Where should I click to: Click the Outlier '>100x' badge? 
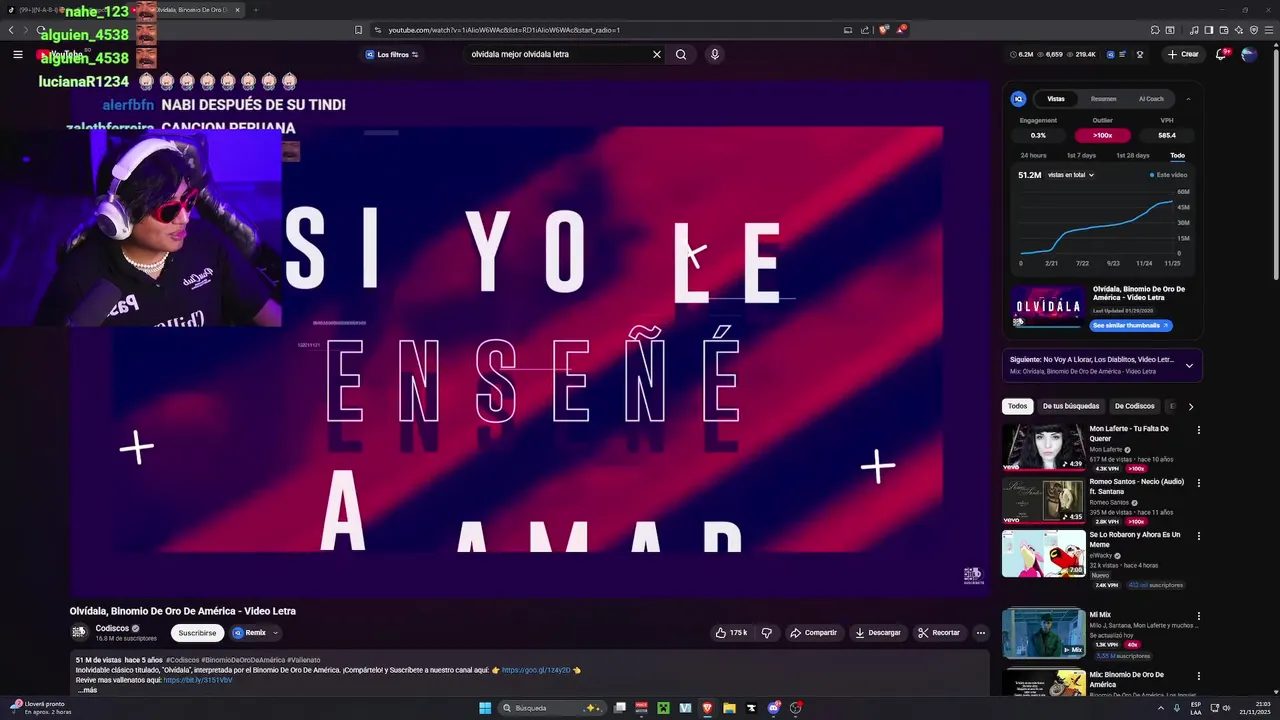[1102, 135]
